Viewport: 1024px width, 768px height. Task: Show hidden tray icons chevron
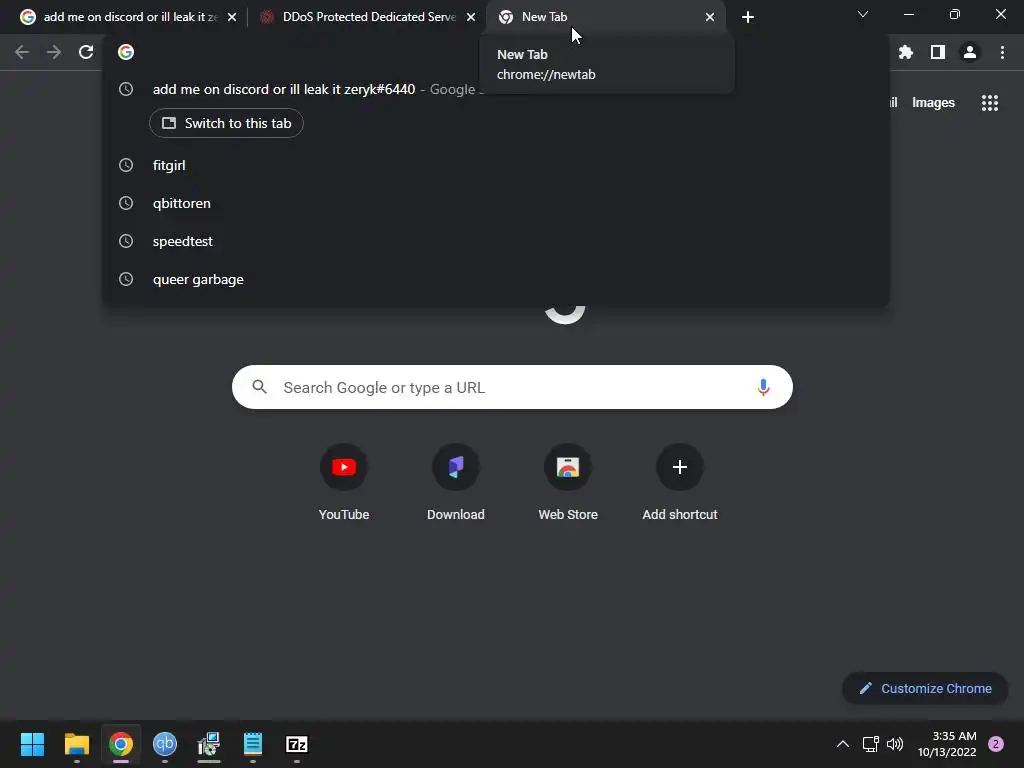click(842, 744)
